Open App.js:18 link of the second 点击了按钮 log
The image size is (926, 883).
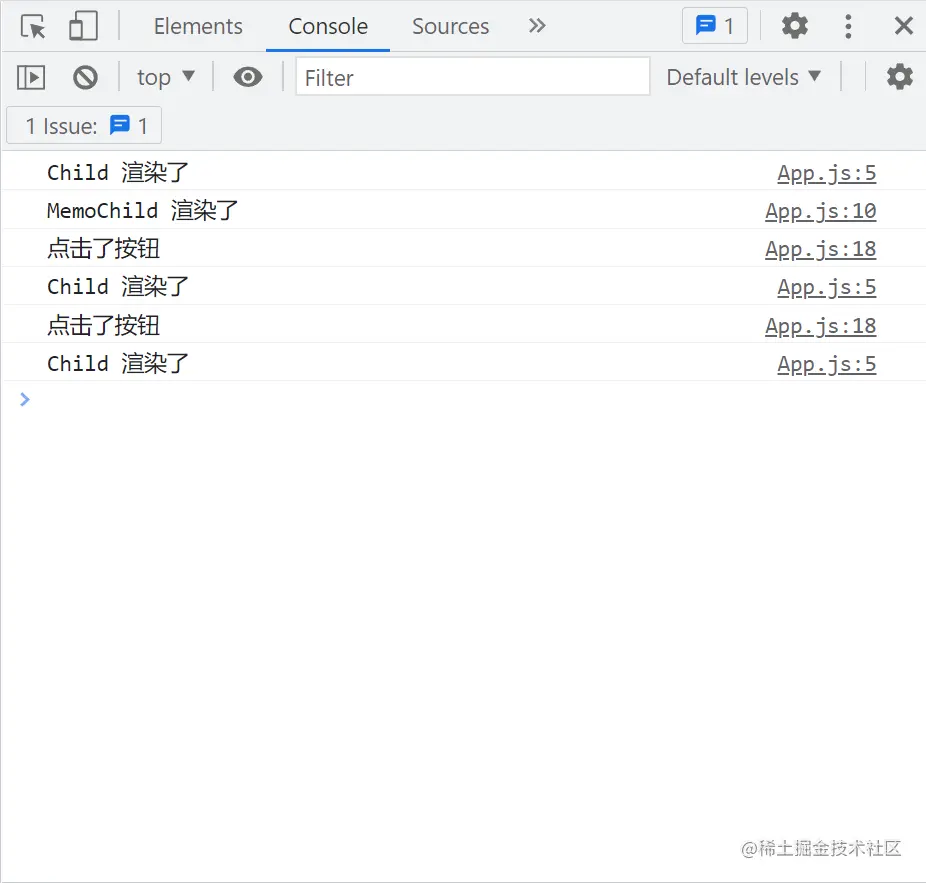[x=820, y=326]
